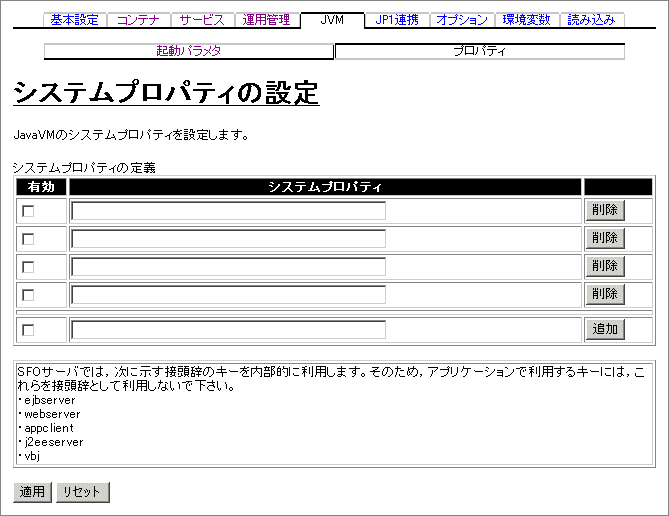Click the new property input beside 追加
Screen dimensions: 669x516
(229, 329)
